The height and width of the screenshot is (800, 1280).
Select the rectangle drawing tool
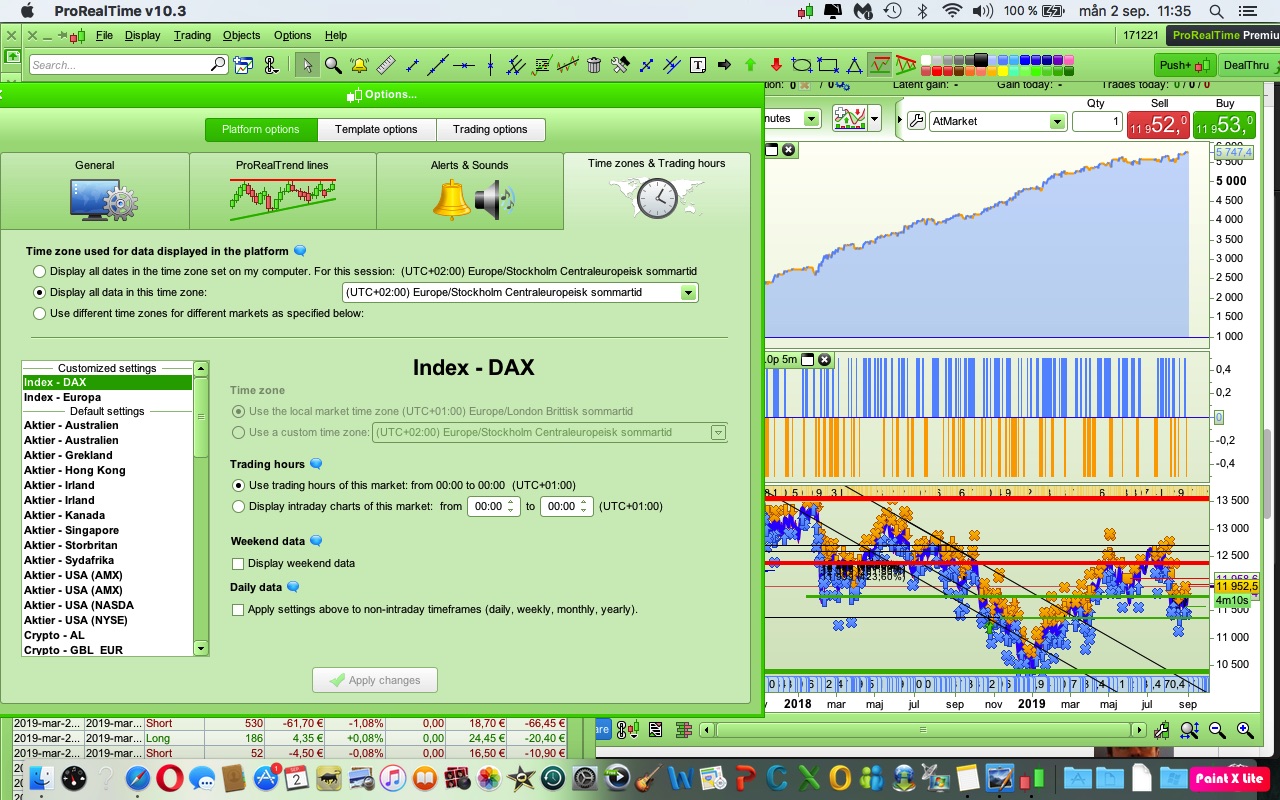[828, 65]
